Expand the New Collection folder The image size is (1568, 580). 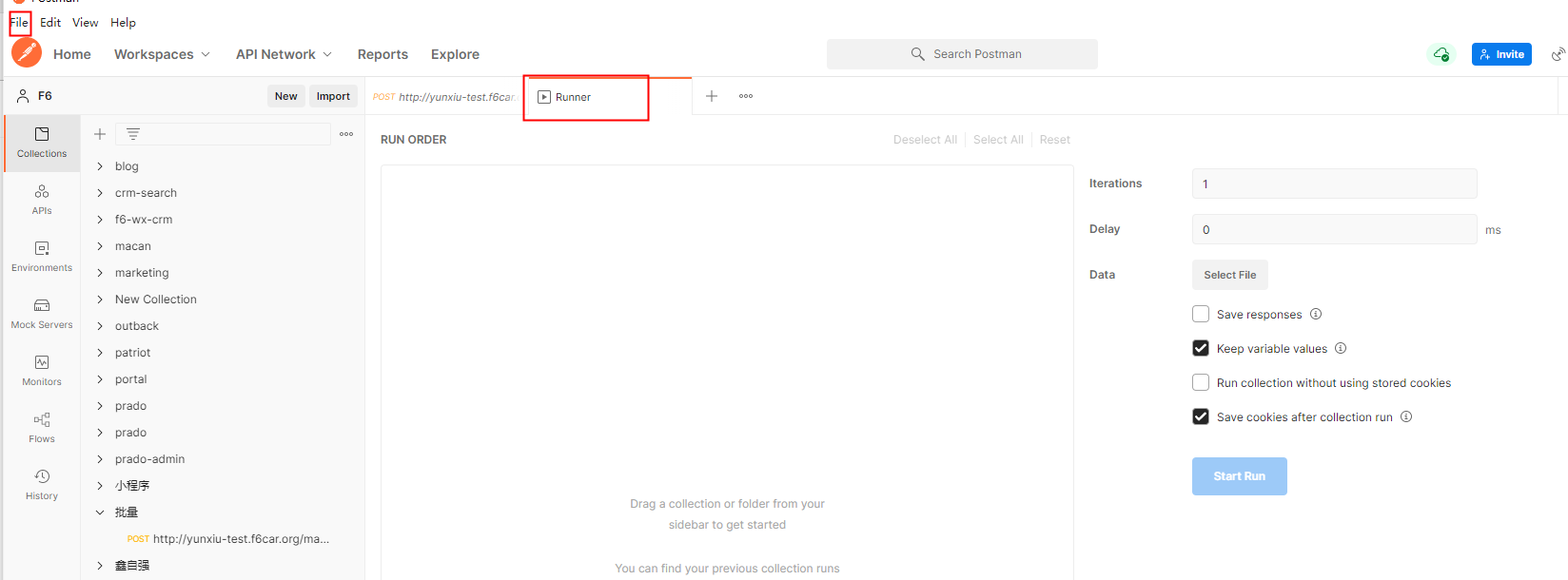coord(100,300)
